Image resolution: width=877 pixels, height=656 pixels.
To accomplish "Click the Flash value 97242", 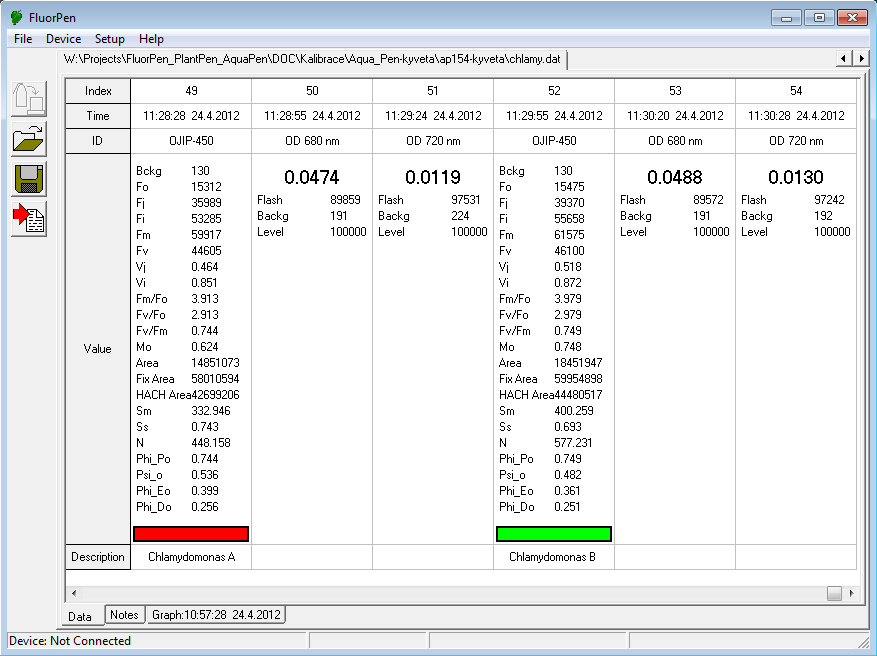I will [829, 200].
